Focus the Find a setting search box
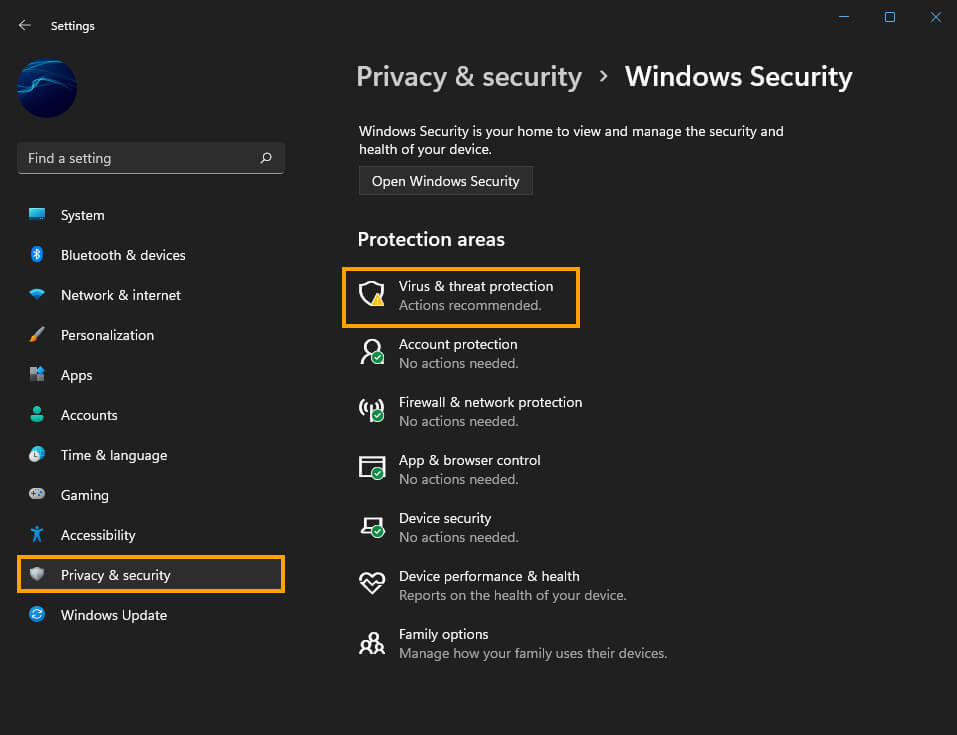 pos(151,158)
